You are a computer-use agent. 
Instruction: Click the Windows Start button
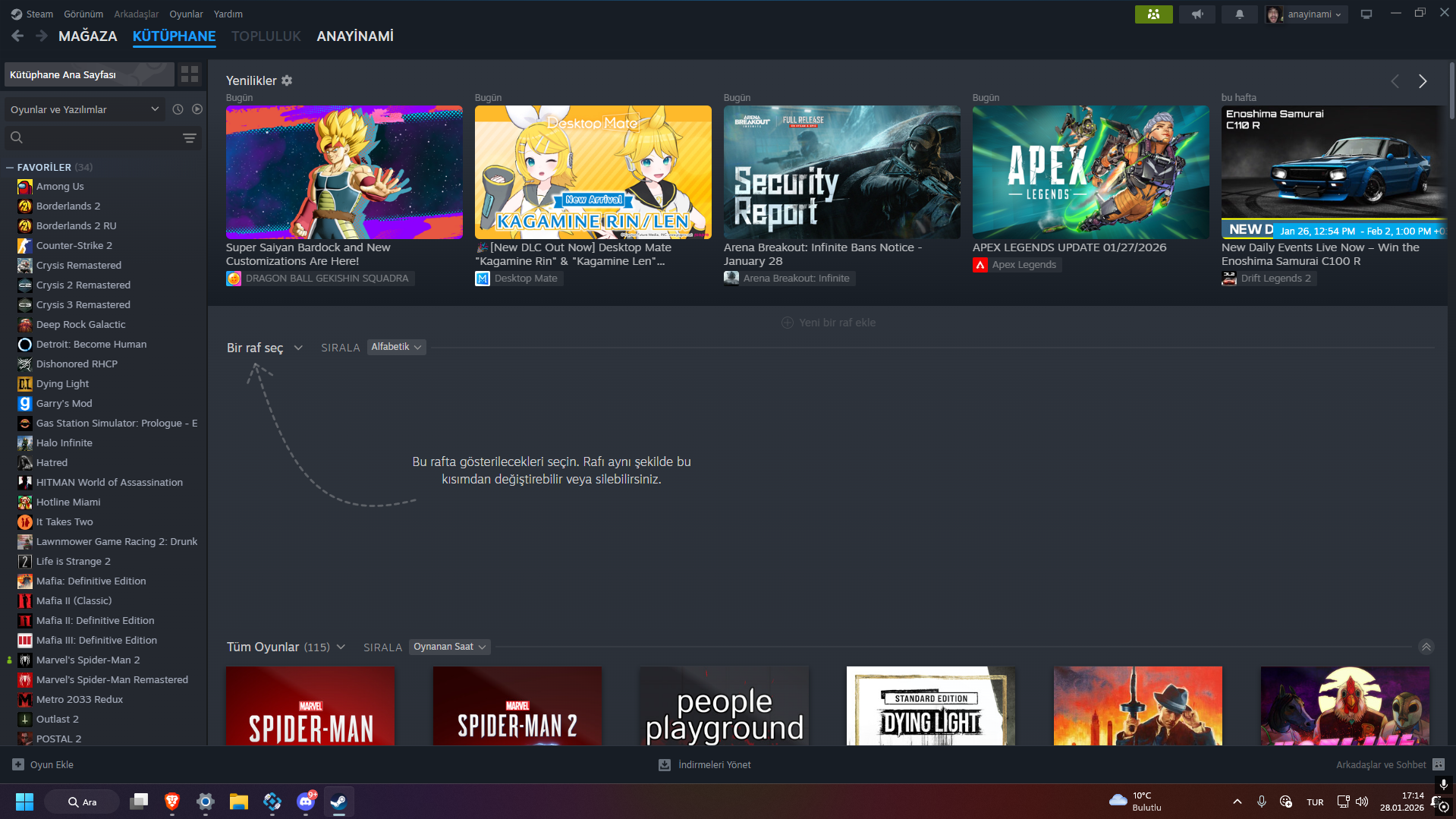[24, 802]
